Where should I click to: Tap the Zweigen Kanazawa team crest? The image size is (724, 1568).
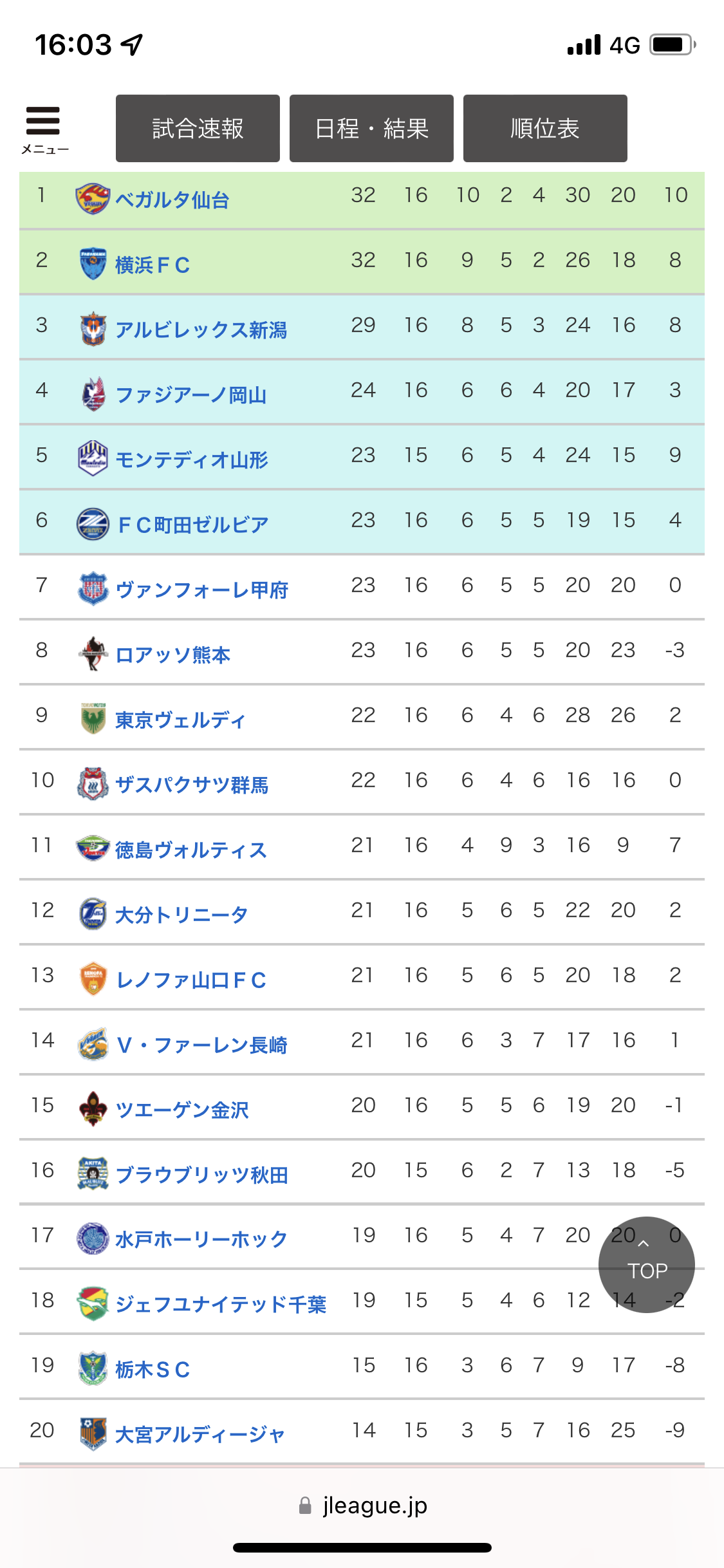[93, 1109]
